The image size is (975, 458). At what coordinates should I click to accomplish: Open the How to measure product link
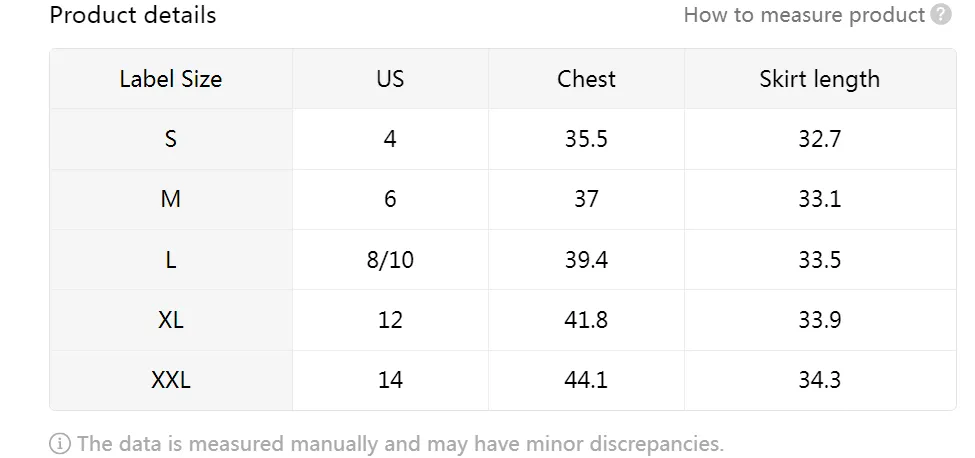(x=804, y=15)
